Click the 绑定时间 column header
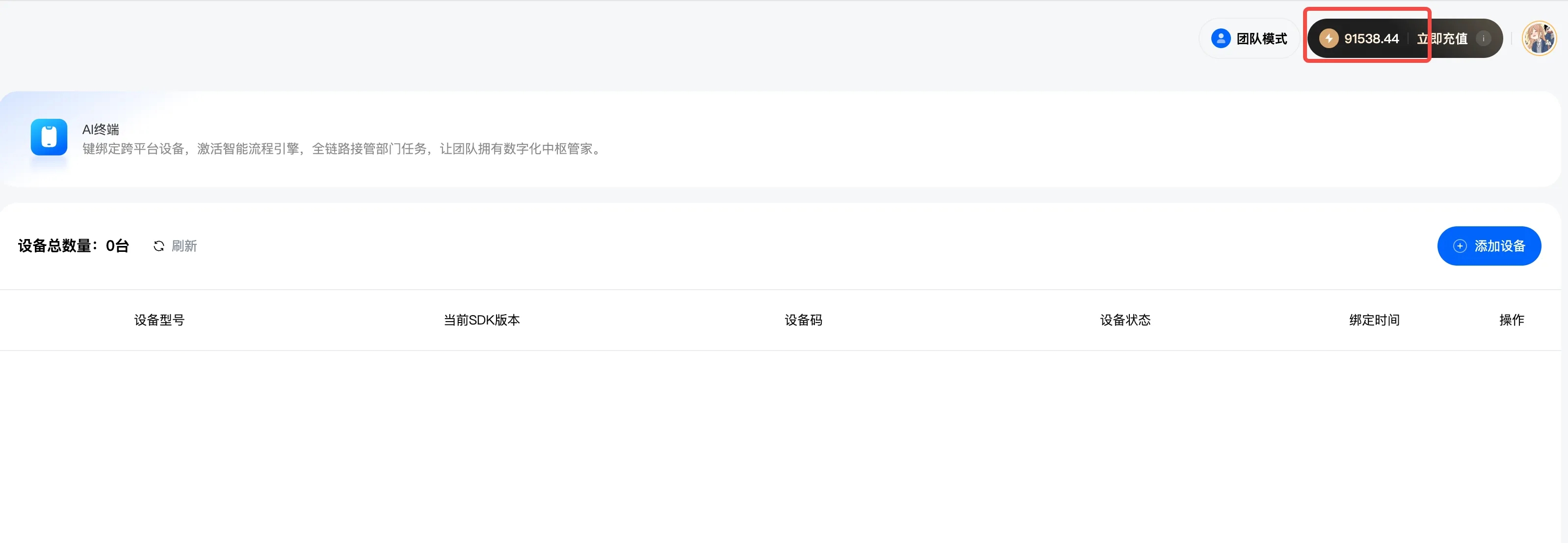The image size is (1568, 543). 1374,320
